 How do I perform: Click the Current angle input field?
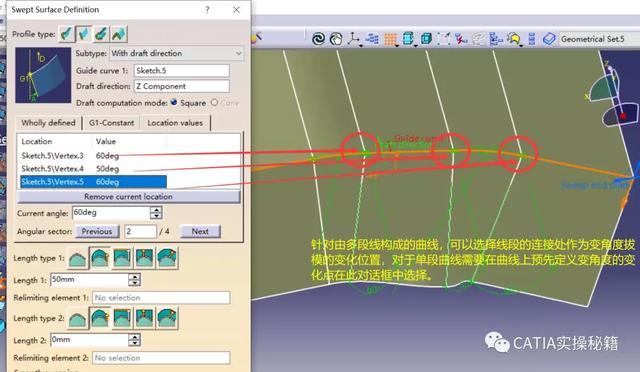111,212
